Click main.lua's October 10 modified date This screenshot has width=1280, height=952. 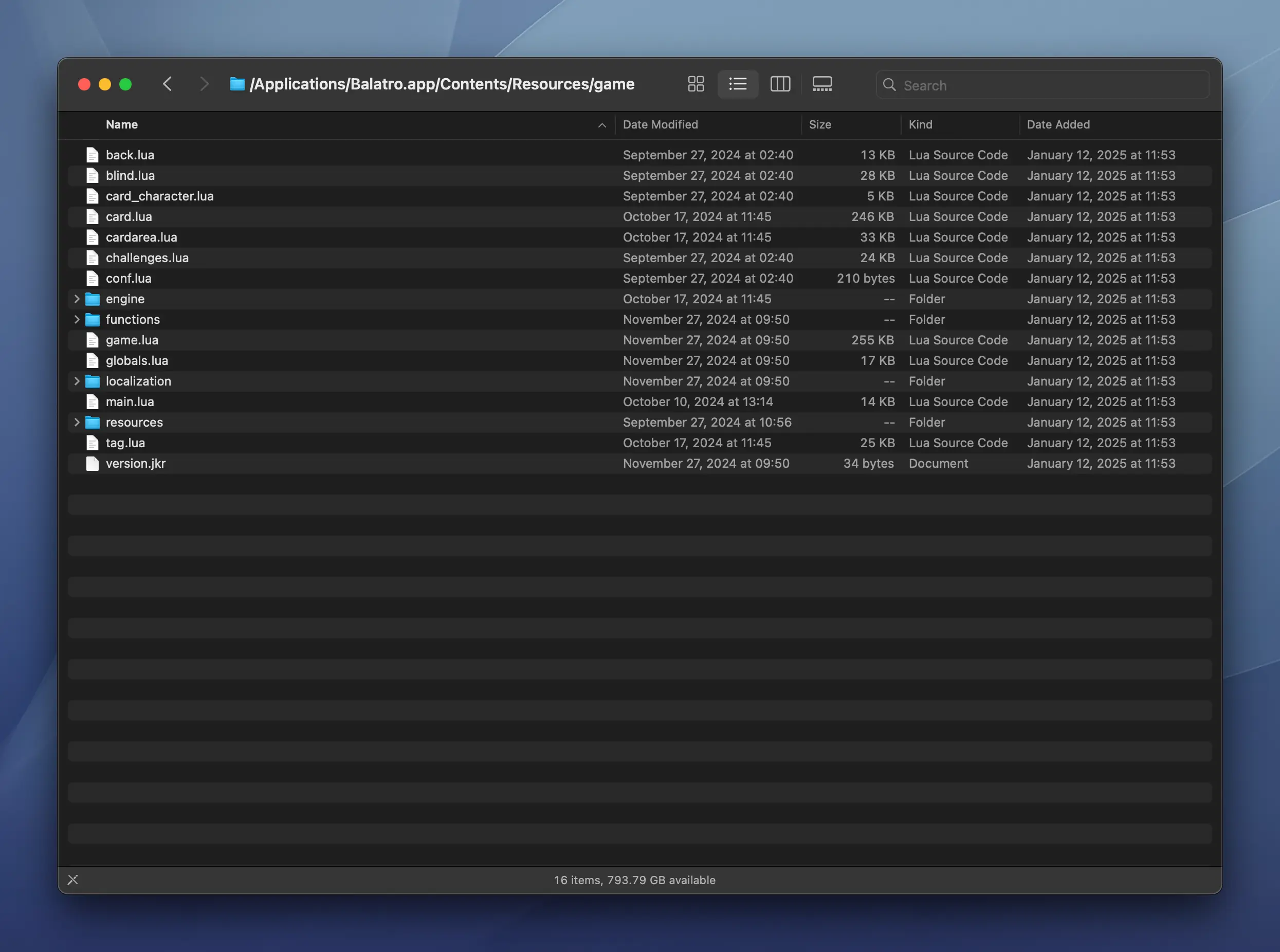coord(698,401)
